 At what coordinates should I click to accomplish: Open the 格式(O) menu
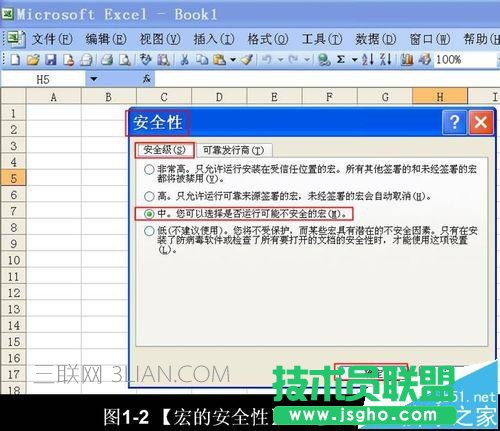(x=268, y=39)
